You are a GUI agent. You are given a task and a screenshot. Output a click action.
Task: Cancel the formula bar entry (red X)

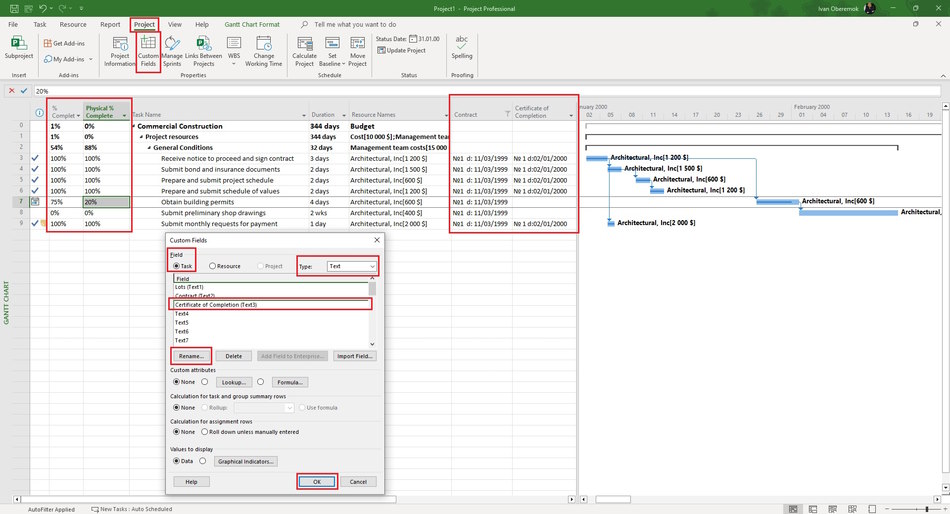12,91
